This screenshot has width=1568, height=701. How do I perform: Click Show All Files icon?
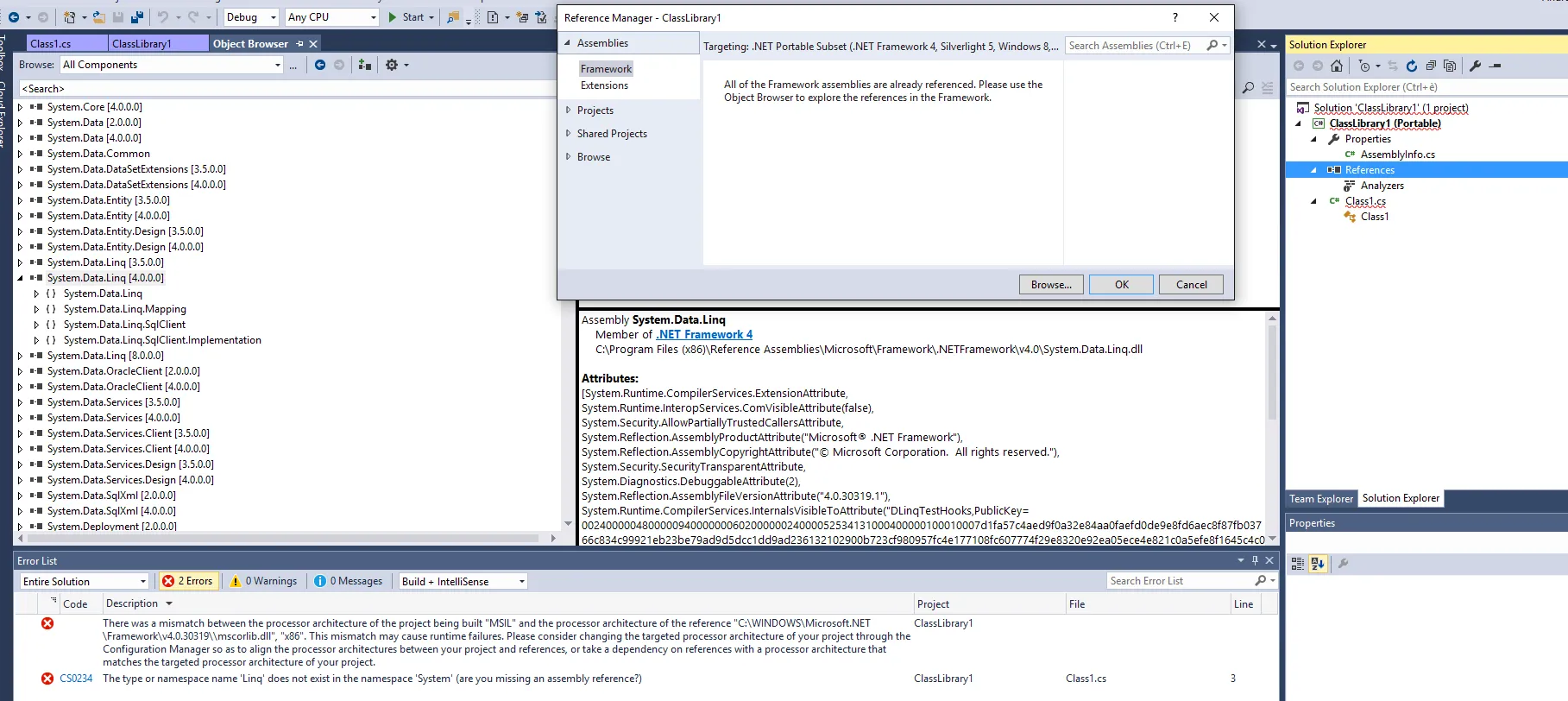[1450, 66]
